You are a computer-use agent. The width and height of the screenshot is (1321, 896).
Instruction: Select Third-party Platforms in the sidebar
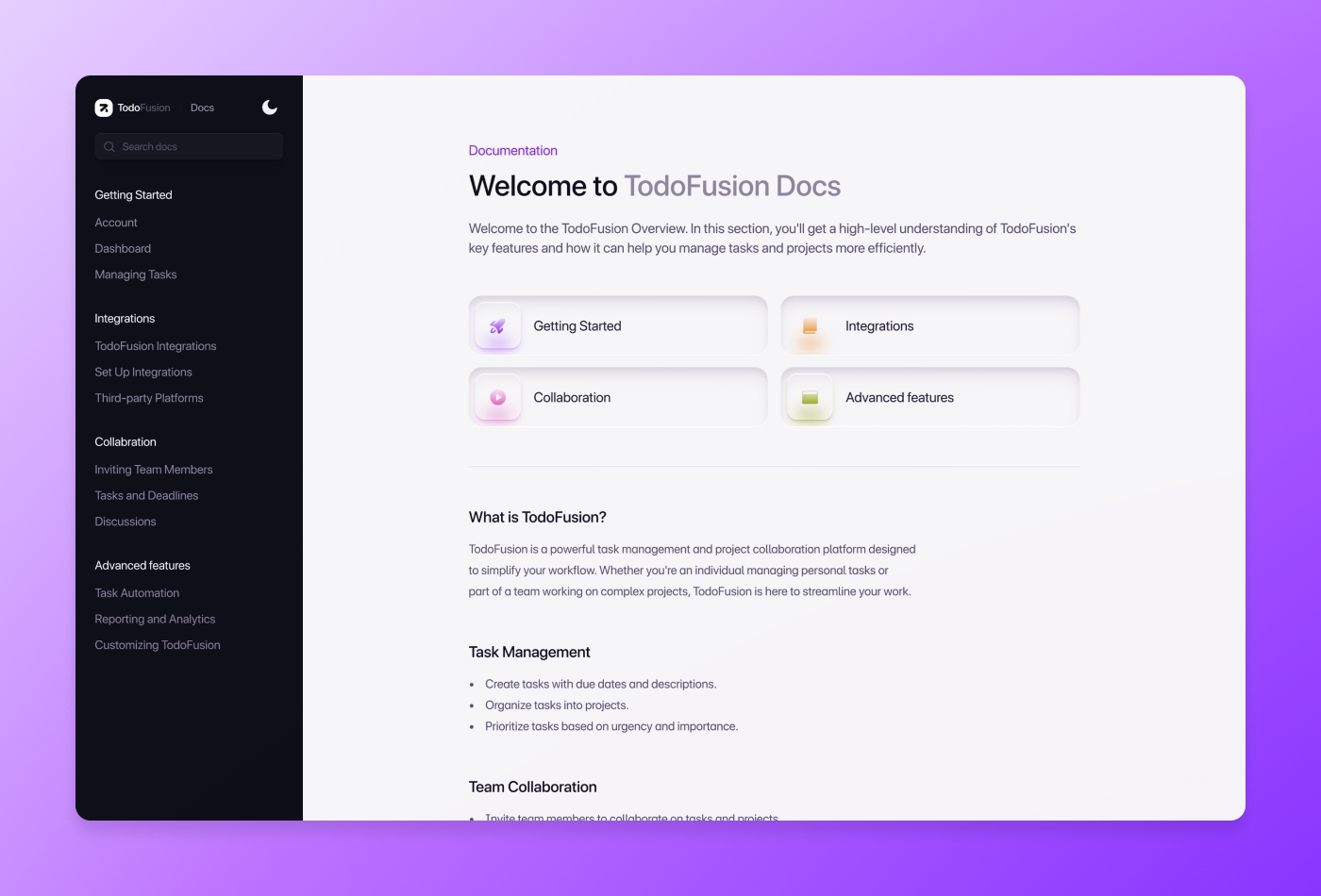[149, 397]
